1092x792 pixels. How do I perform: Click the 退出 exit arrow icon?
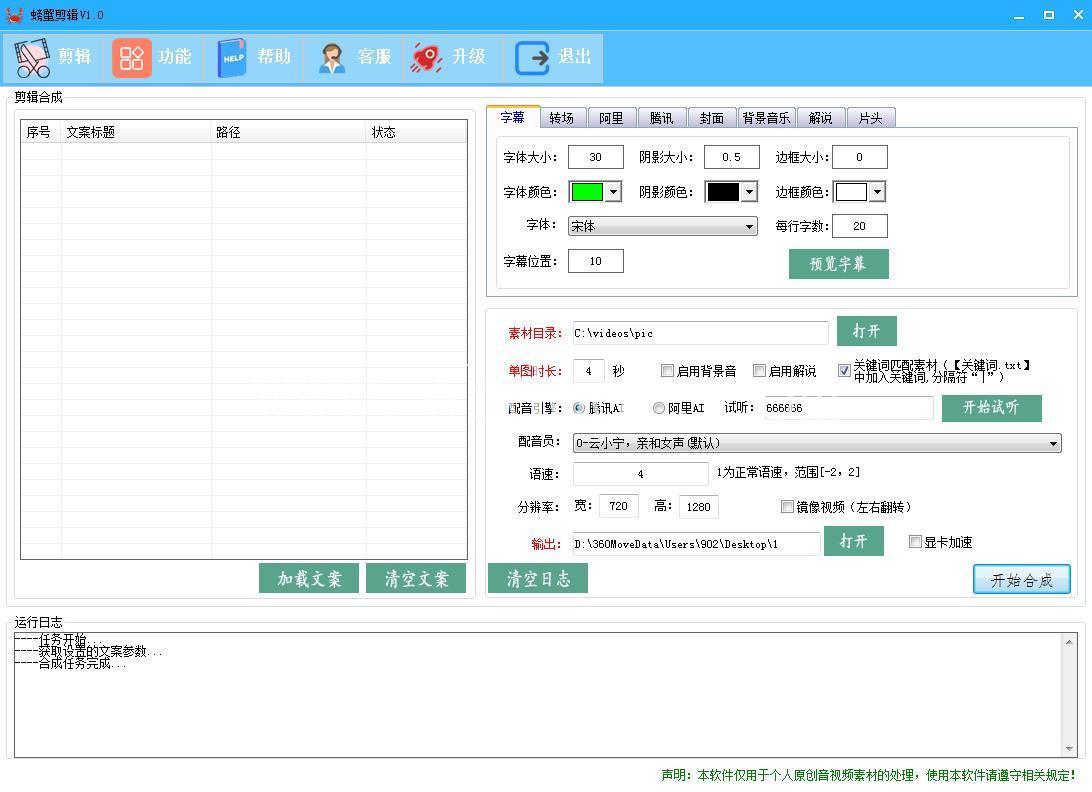(x=532, y=58)
